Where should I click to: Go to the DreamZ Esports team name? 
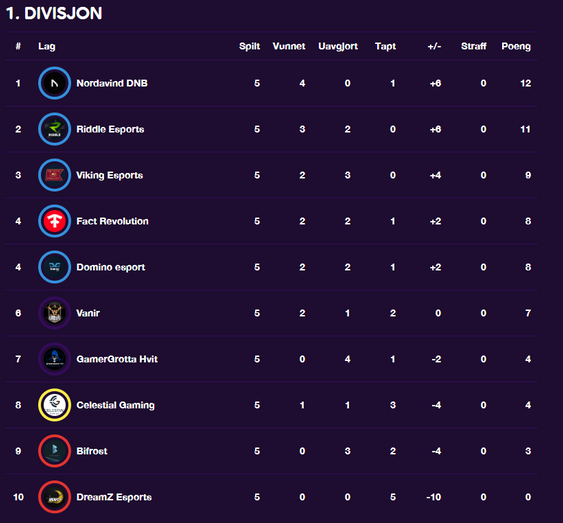[x=114, y=497]
